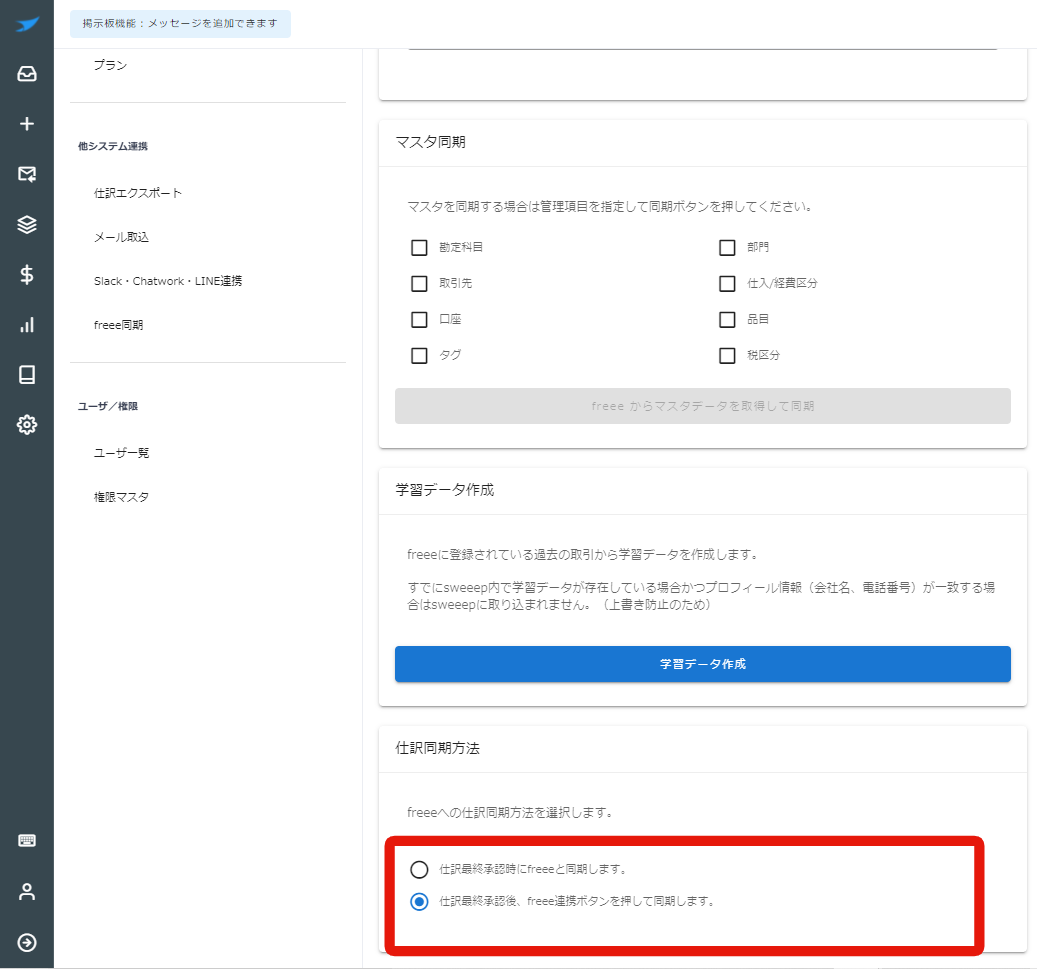
Task: Click the 掲示板機能 message banner
Action: pyautogui.click(x=180, y=24)
